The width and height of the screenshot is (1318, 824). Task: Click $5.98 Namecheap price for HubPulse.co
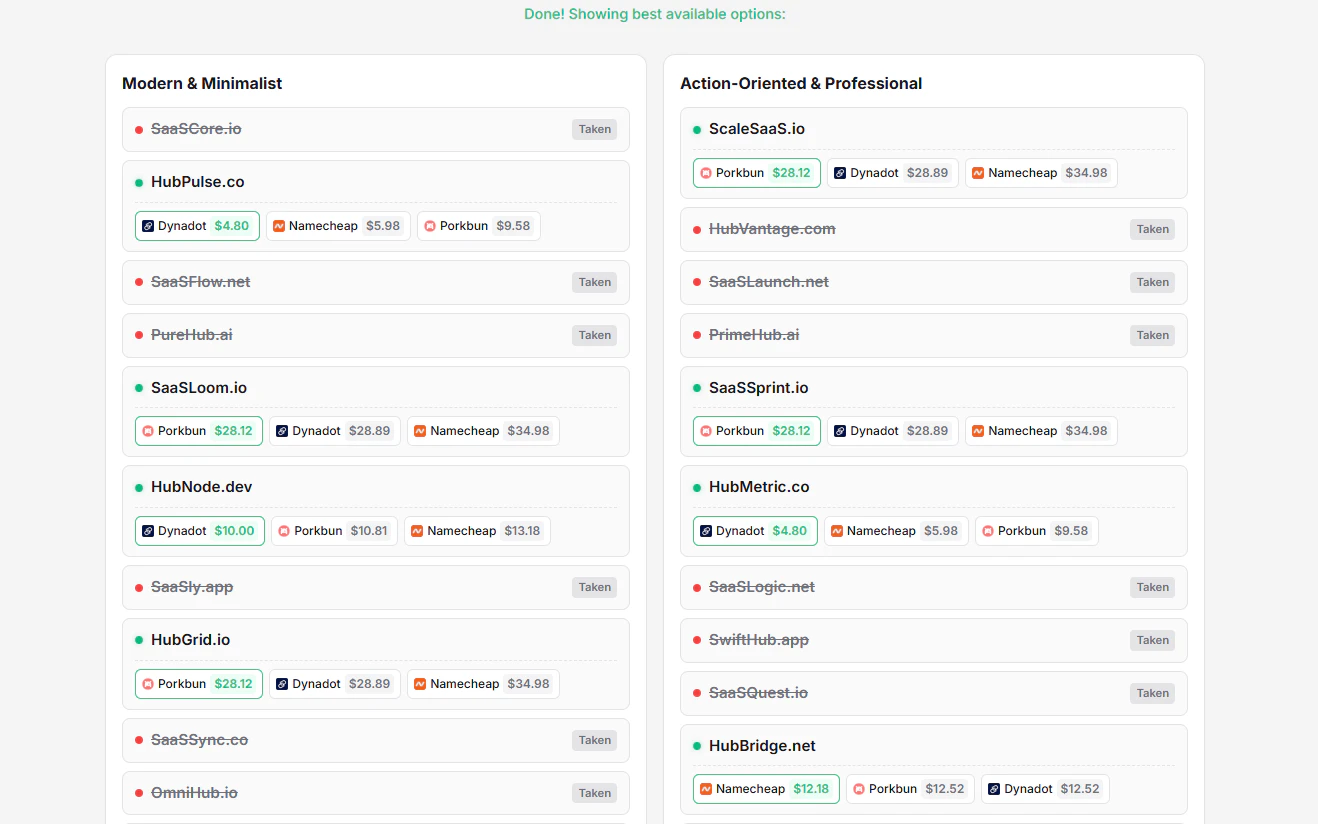click(383, 226)
